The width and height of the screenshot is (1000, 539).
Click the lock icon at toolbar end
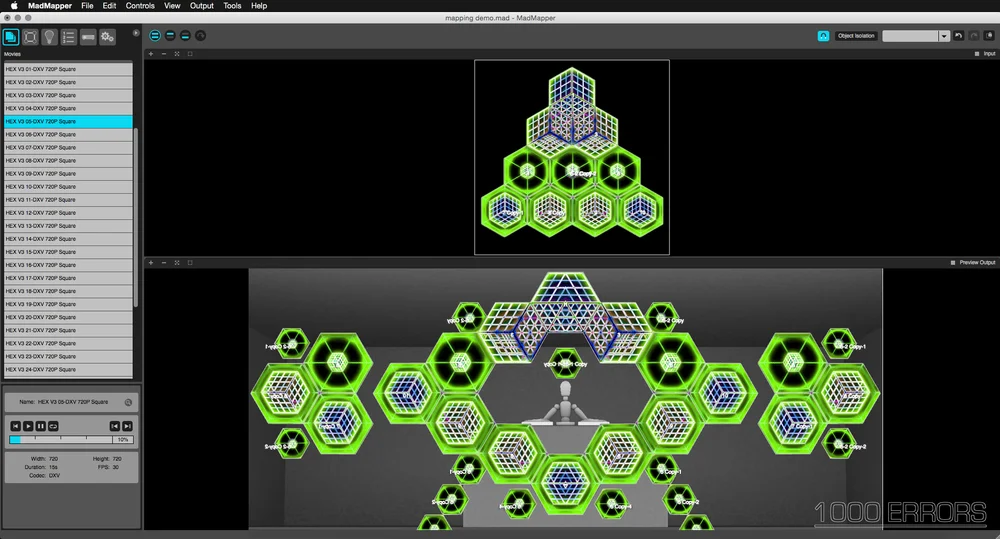coord(989,36)
